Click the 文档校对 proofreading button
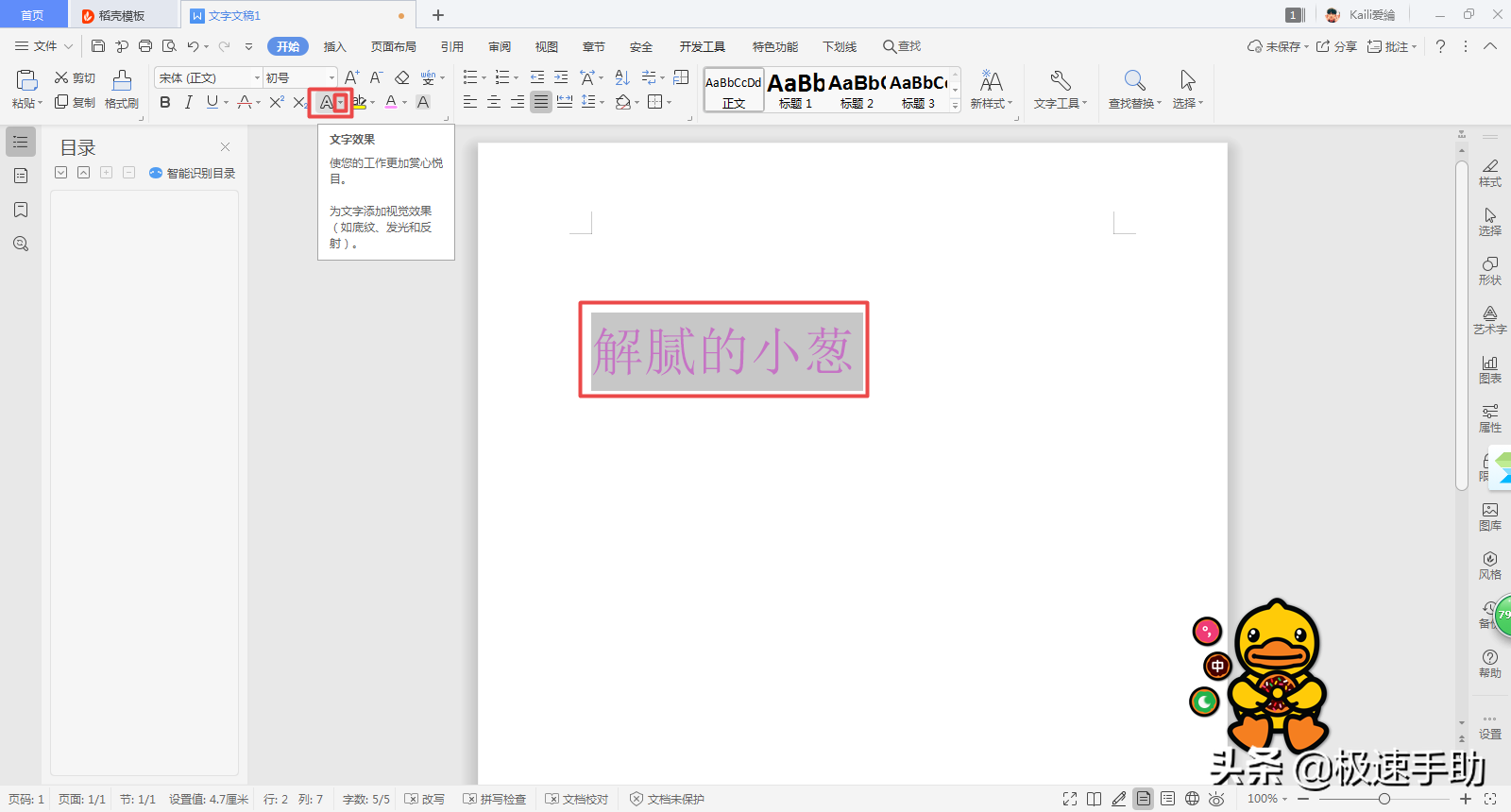The width and height of the screenshot is (1511, 812). coord(577,799)
